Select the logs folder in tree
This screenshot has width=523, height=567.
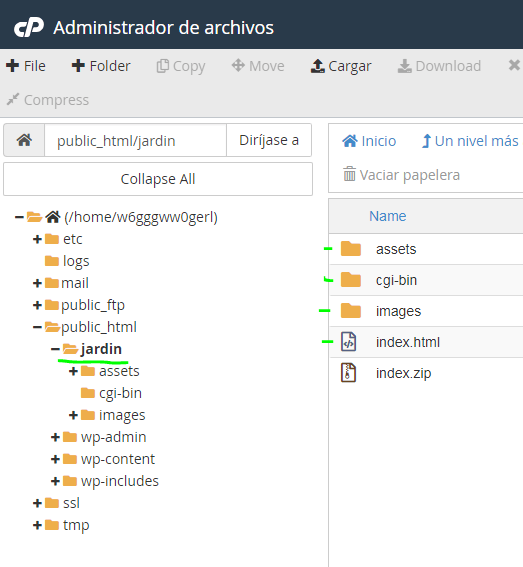coord(67,261)
